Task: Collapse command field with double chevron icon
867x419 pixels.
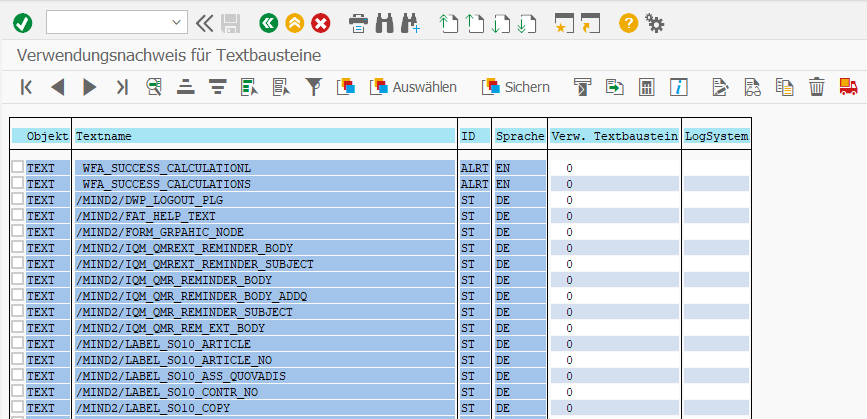Action: click(x=204, y=23)
